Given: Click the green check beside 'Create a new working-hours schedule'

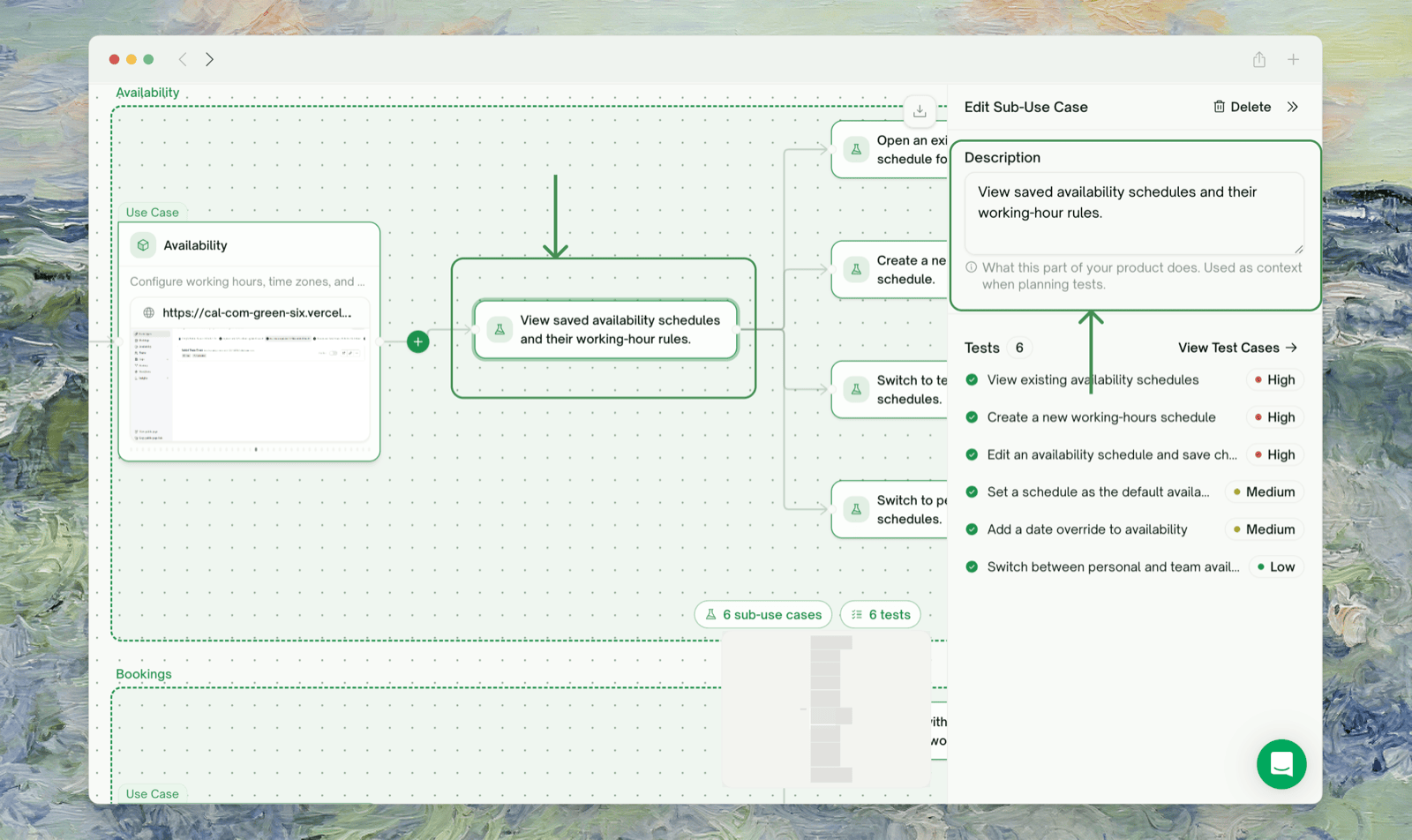Looking at the screenshot, I should coord(972,417).
